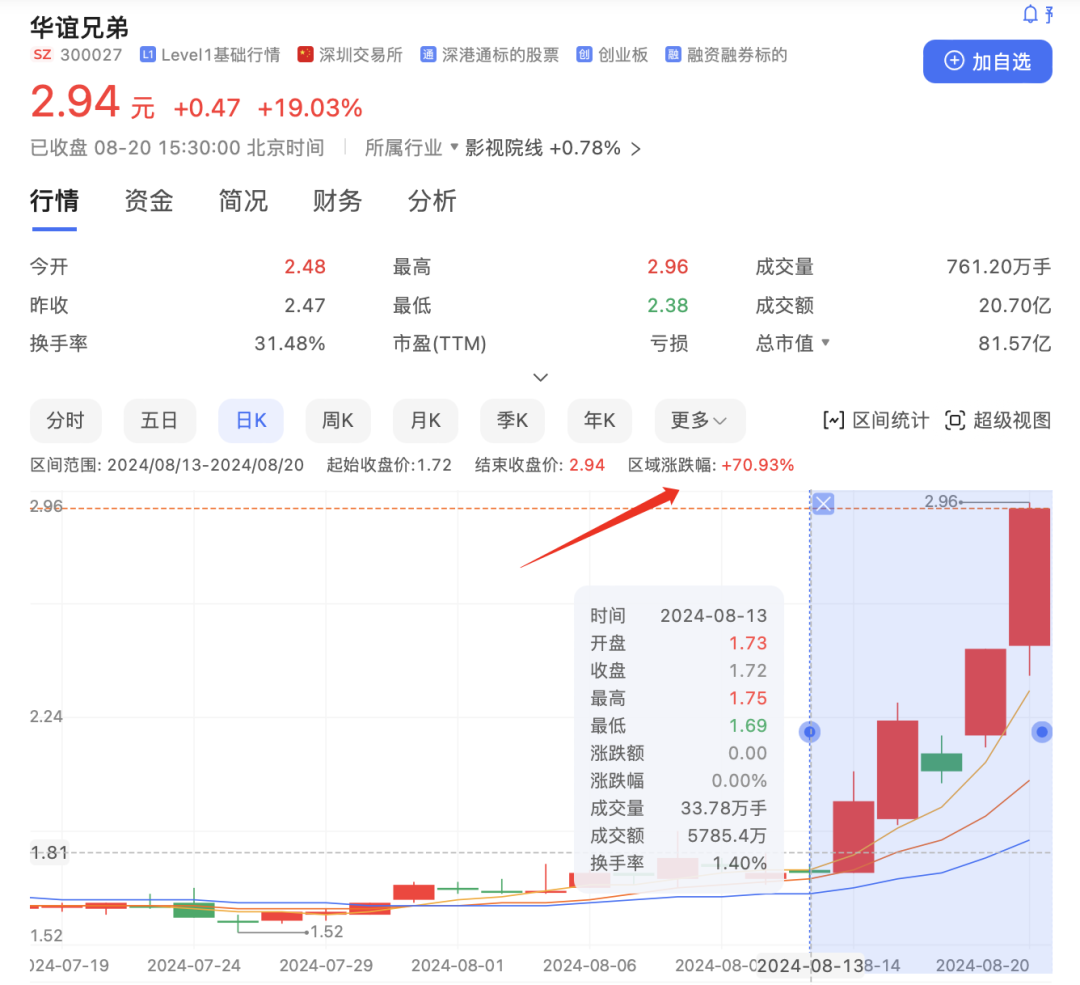Screen dimensions: 1080x985
Task: Click the tooltip 成交量 value 33.78万手
Action: (723, 808)
